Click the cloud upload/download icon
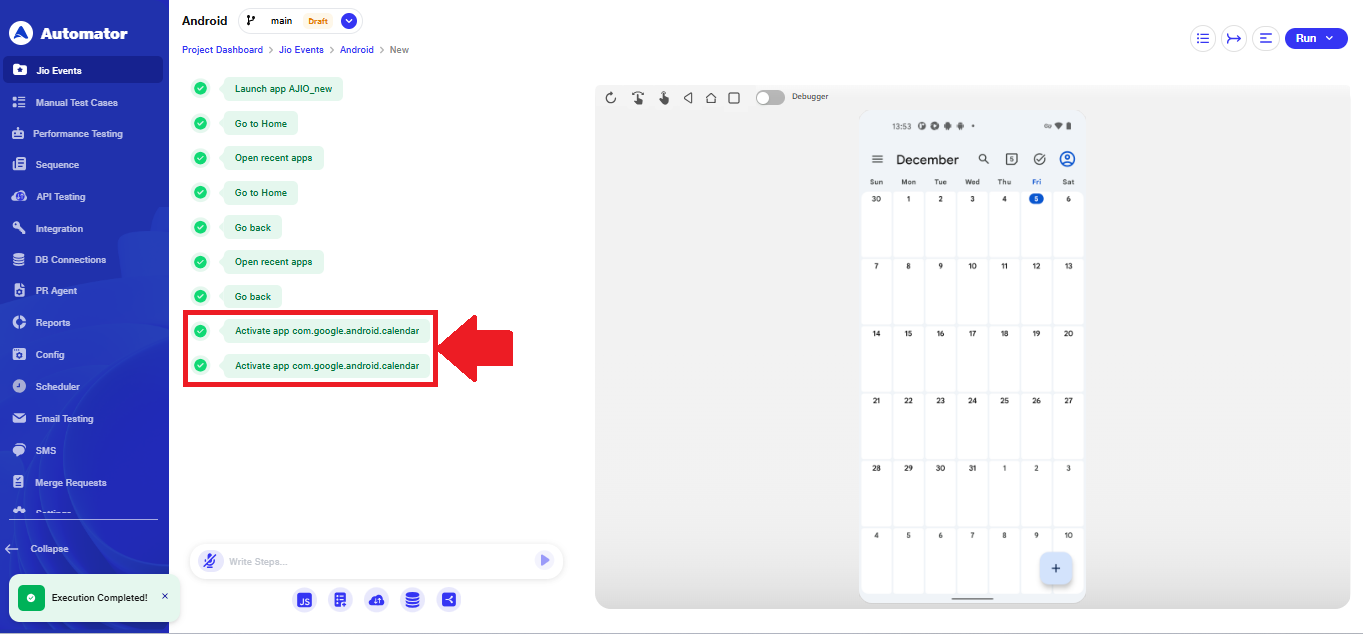This screenshot has height=634, width=1363. point(376,600)
